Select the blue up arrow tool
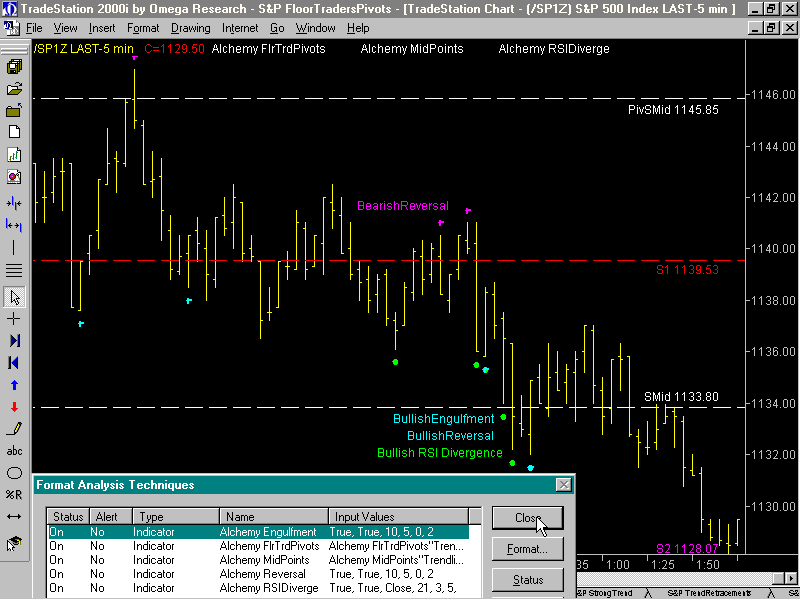The width and height of the screenshot is (800, 600). (x=14, y=385)
